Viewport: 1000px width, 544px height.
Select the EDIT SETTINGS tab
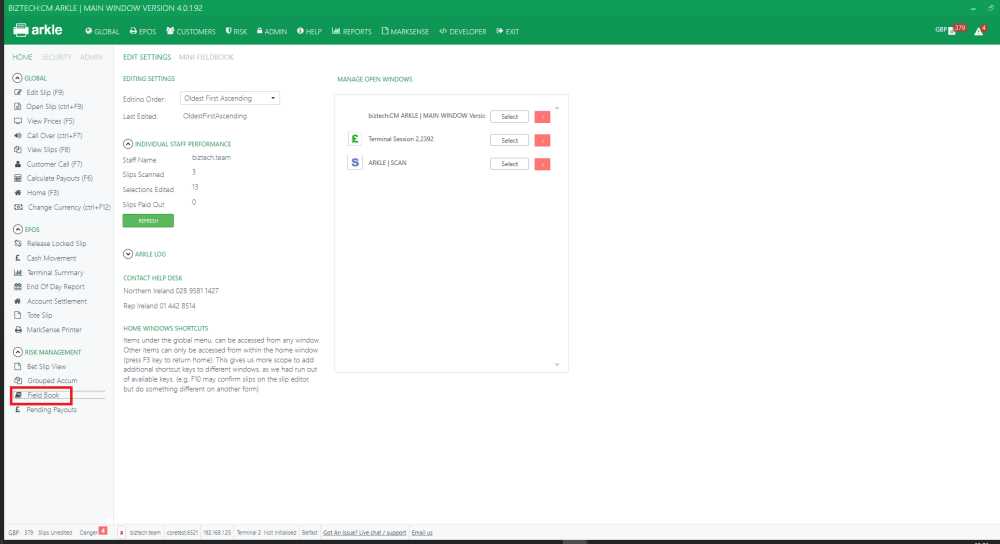click(x=147, y=57)
